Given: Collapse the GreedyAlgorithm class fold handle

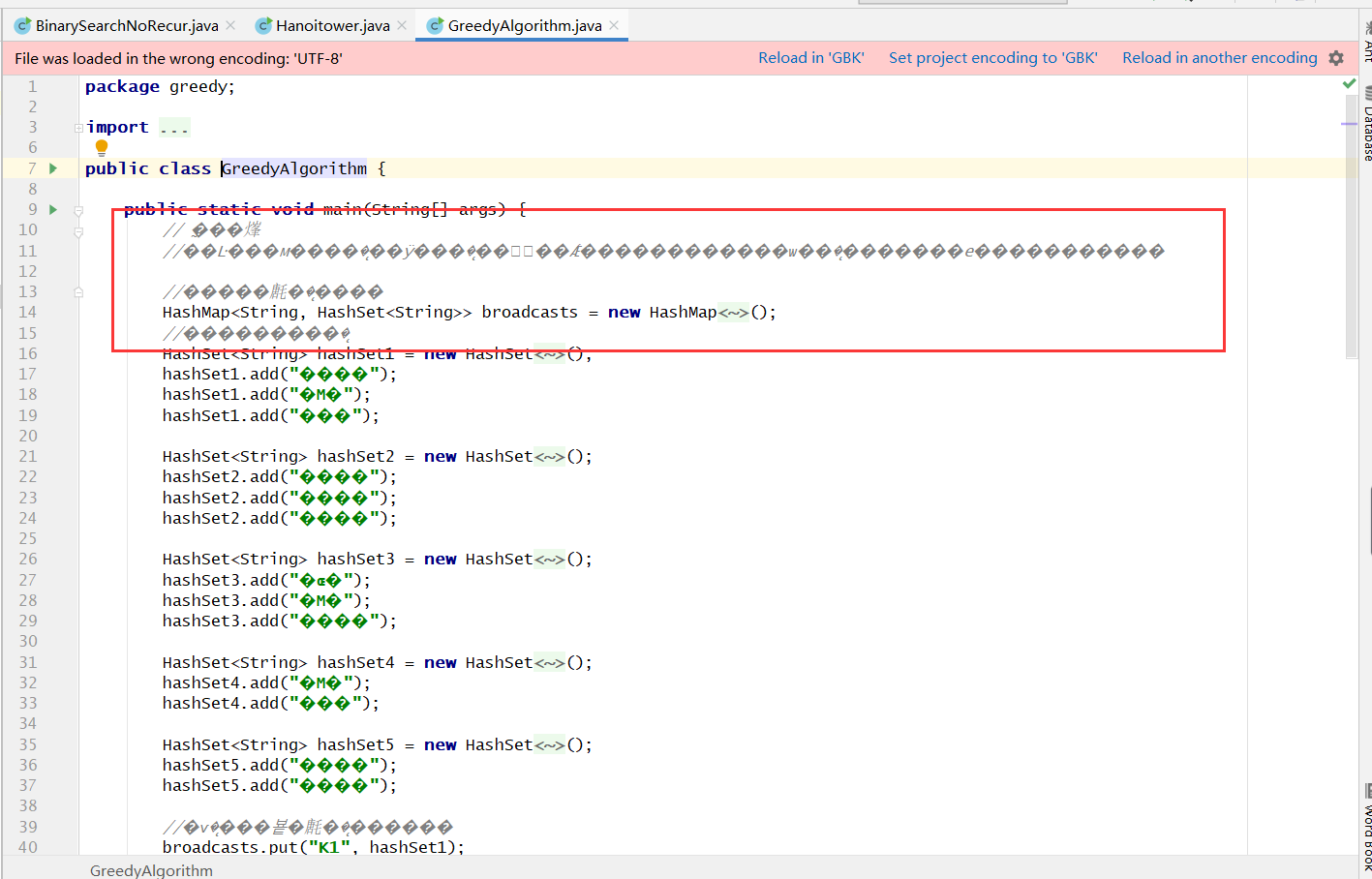Looking at the screenshot, I should pyautogui.click(x=76, y=167).
